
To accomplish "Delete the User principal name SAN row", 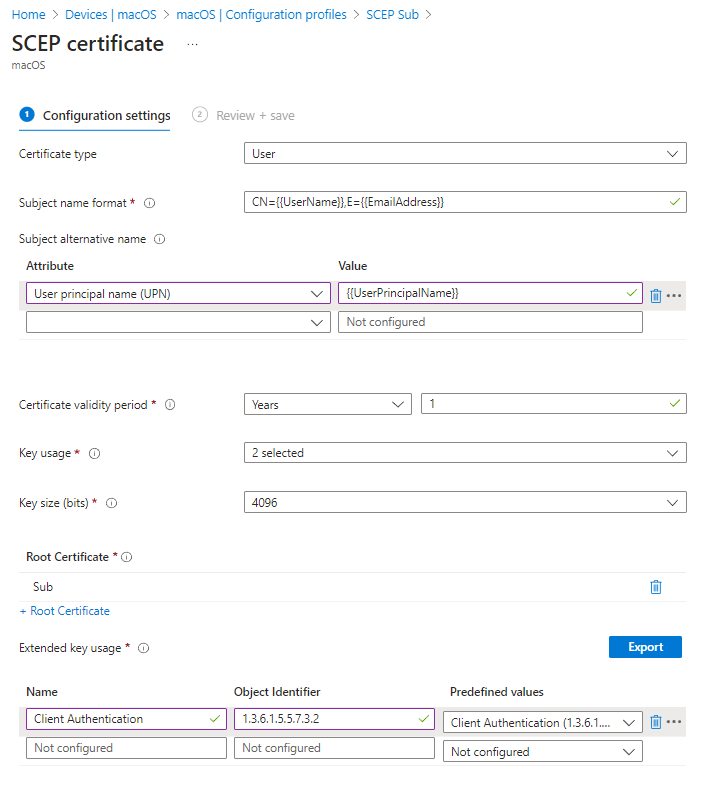I will click(x=656, y=294).
